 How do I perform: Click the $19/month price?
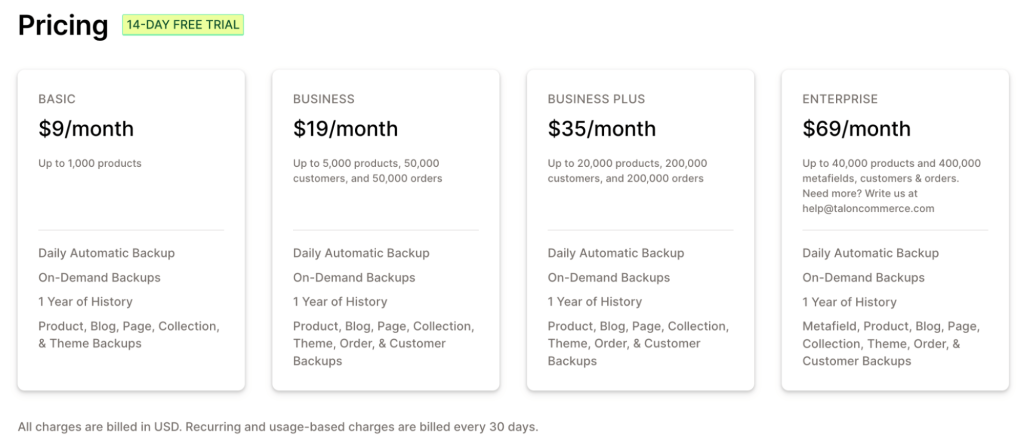345,129
